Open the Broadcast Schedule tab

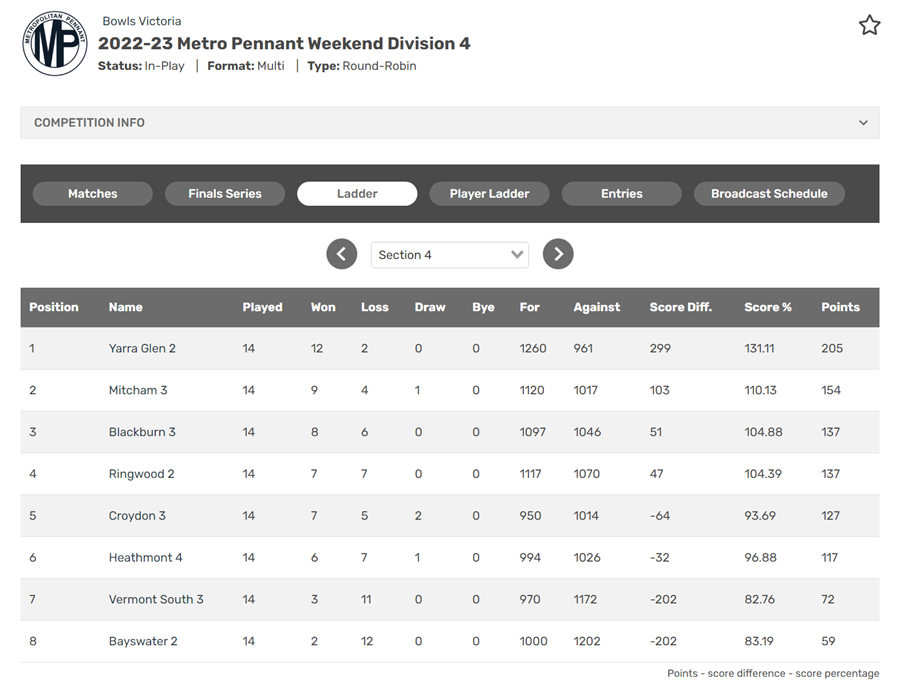point(769,194)
